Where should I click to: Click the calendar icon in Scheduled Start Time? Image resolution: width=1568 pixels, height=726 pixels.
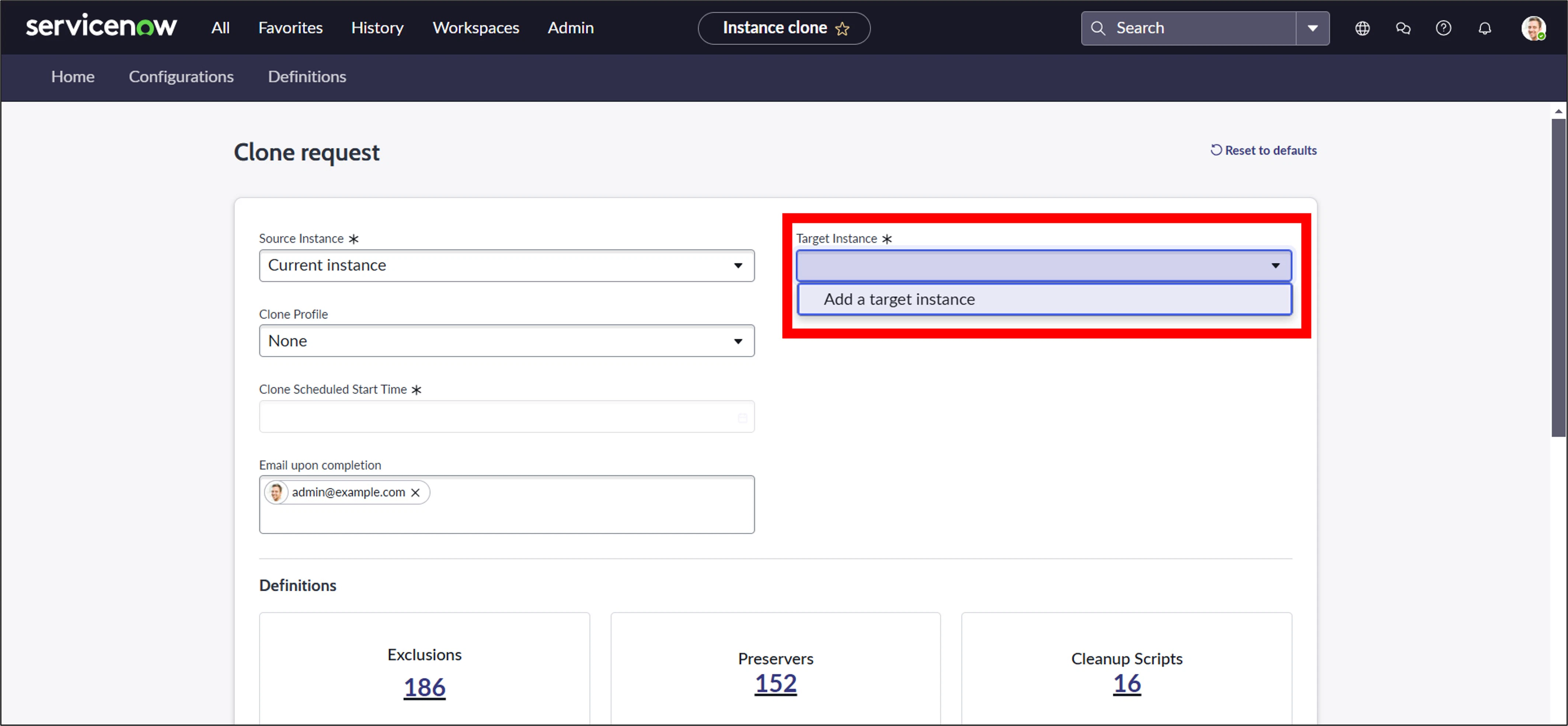click(x=742, y=418)
